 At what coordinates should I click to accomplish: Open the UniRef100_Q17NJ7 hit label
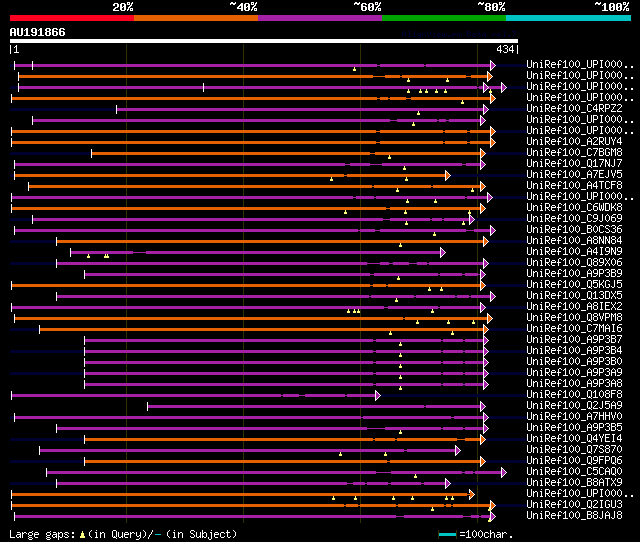pyautogui.click(x=574, y=164)
